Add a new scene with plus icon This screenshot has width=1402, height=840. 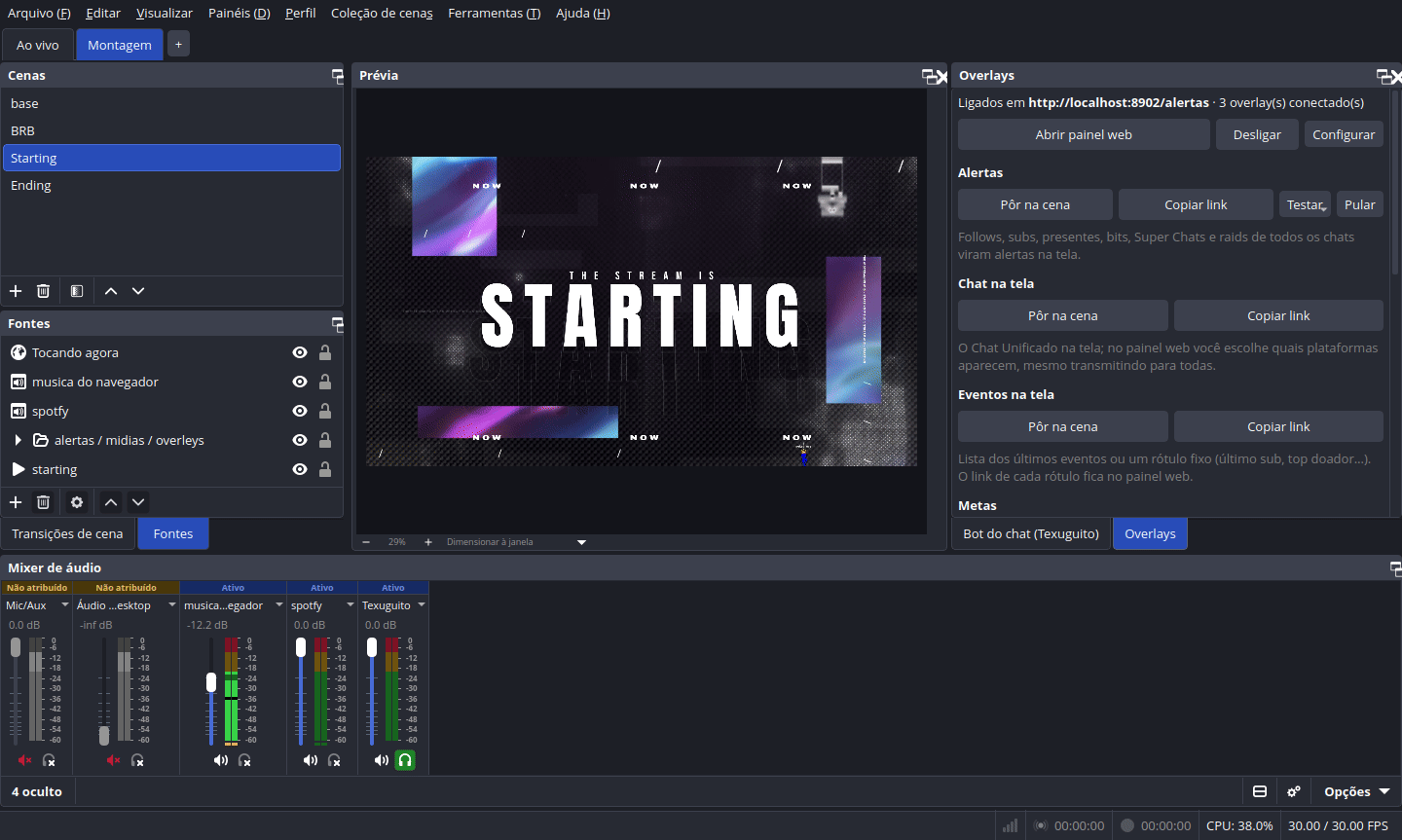point(16,291)
